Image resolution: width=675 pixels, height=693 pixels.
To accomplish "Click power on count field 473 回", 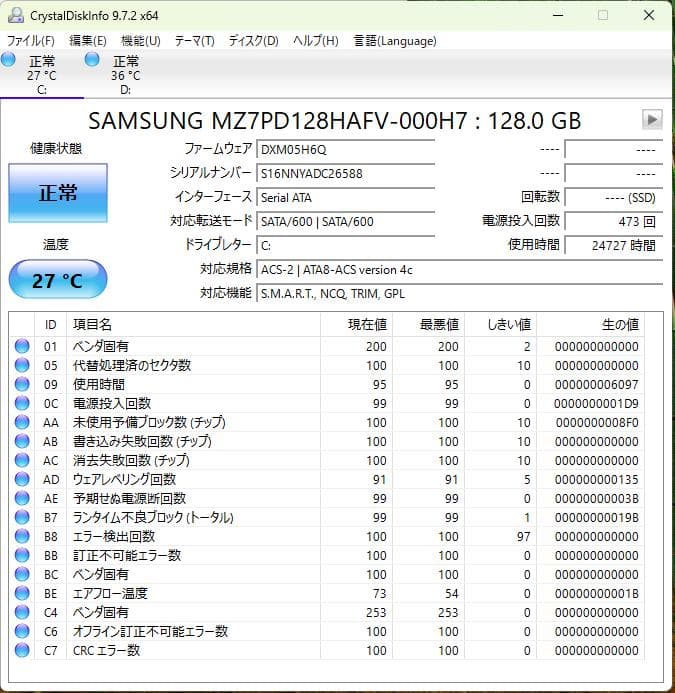I will click(614, 221).
